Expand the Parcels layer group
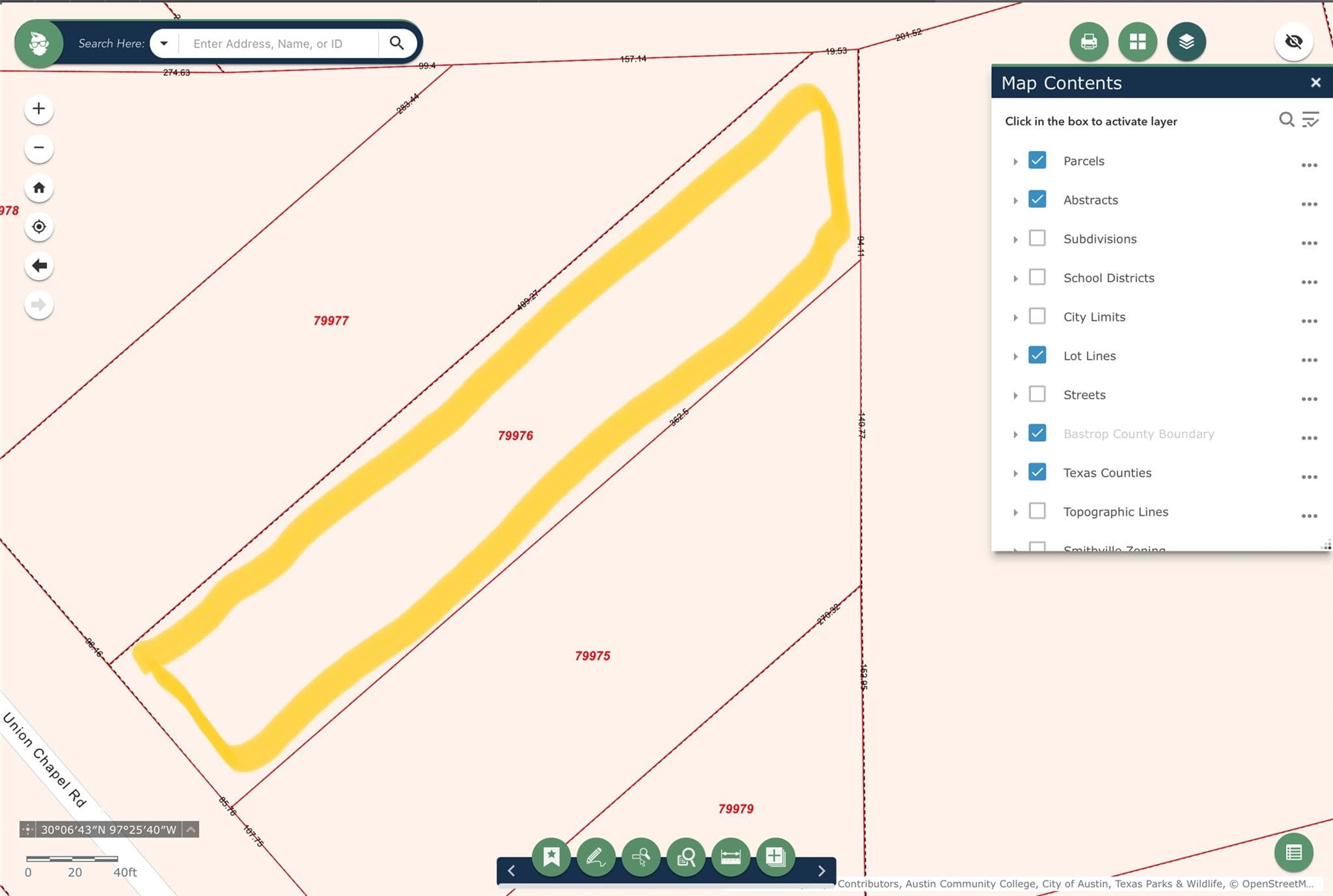1333x896 pixels. pyautogui.click(x=1015, y=161)
